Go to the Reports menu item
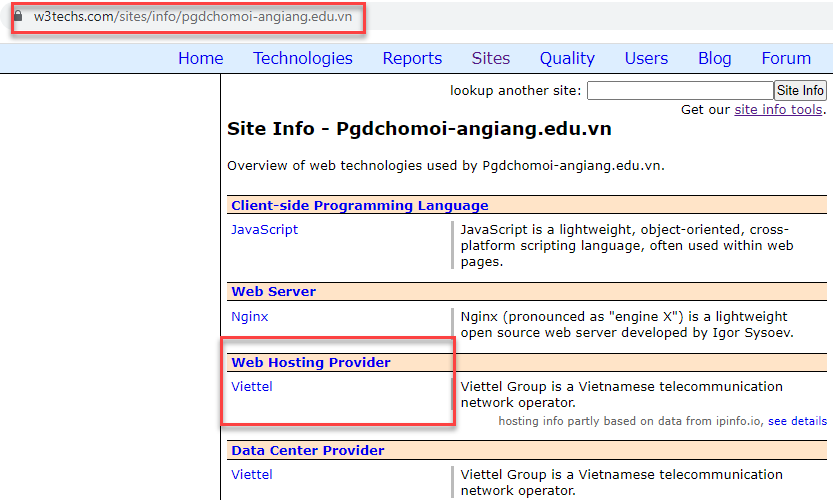 (412, 58)
